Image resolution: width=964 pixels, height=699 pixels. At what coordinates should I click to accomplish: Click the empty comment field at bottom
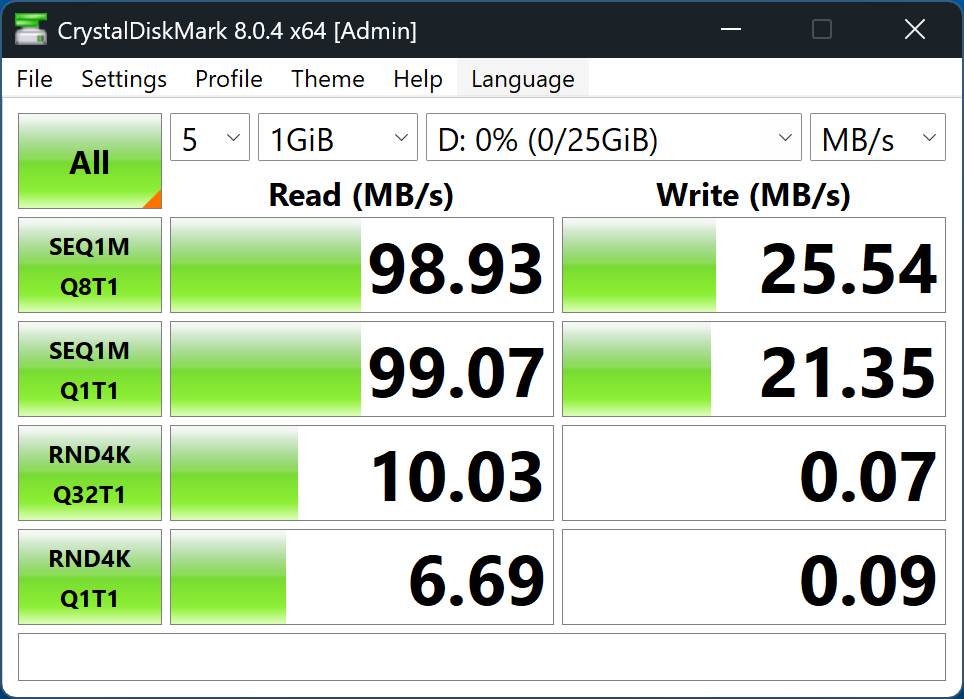pyautogui.click(x=481, y=657)
